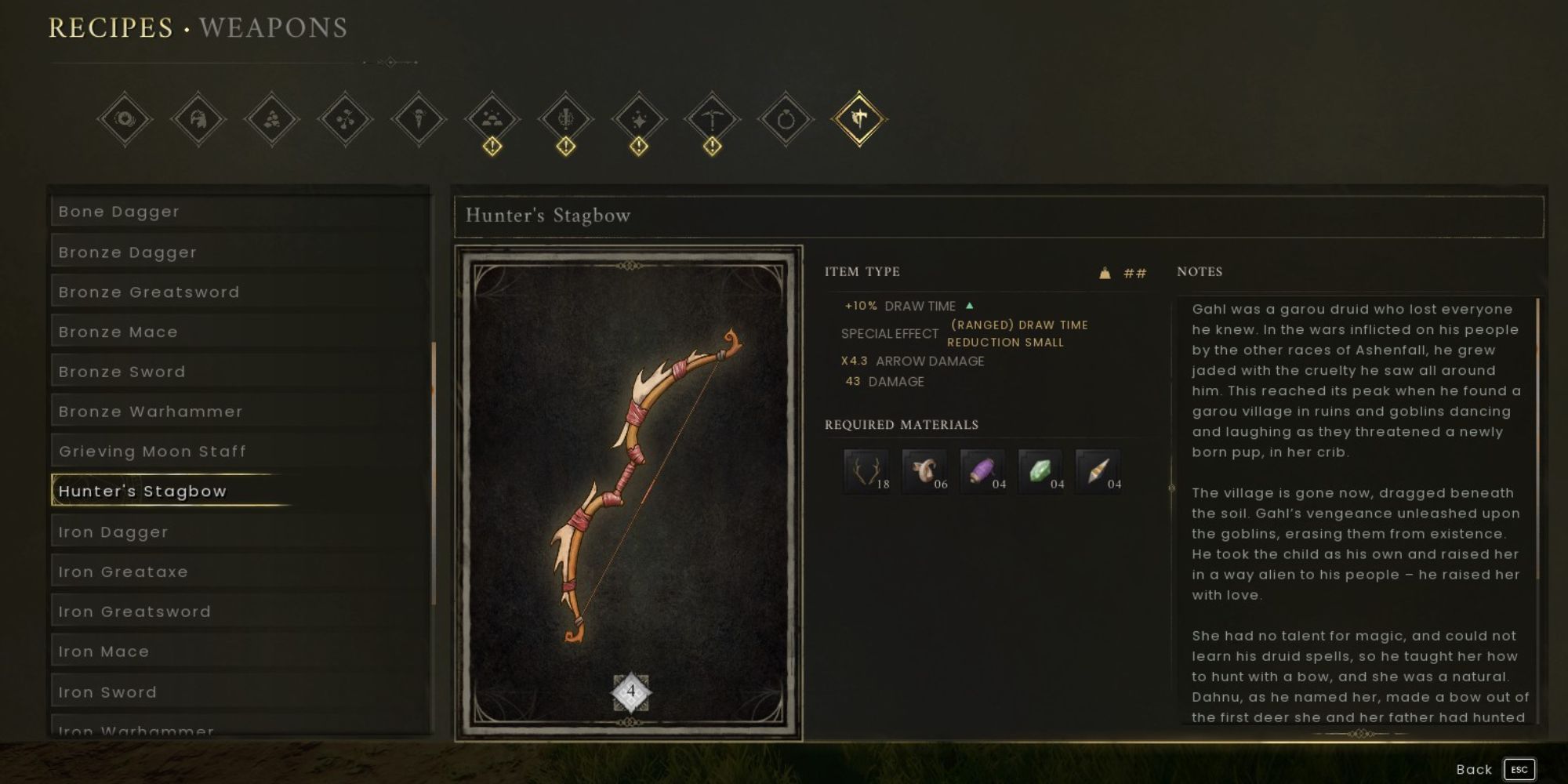Viewport: 1568px width, 784px height.
Task: Select the pickaxe tools category icon
Action: 712,120
